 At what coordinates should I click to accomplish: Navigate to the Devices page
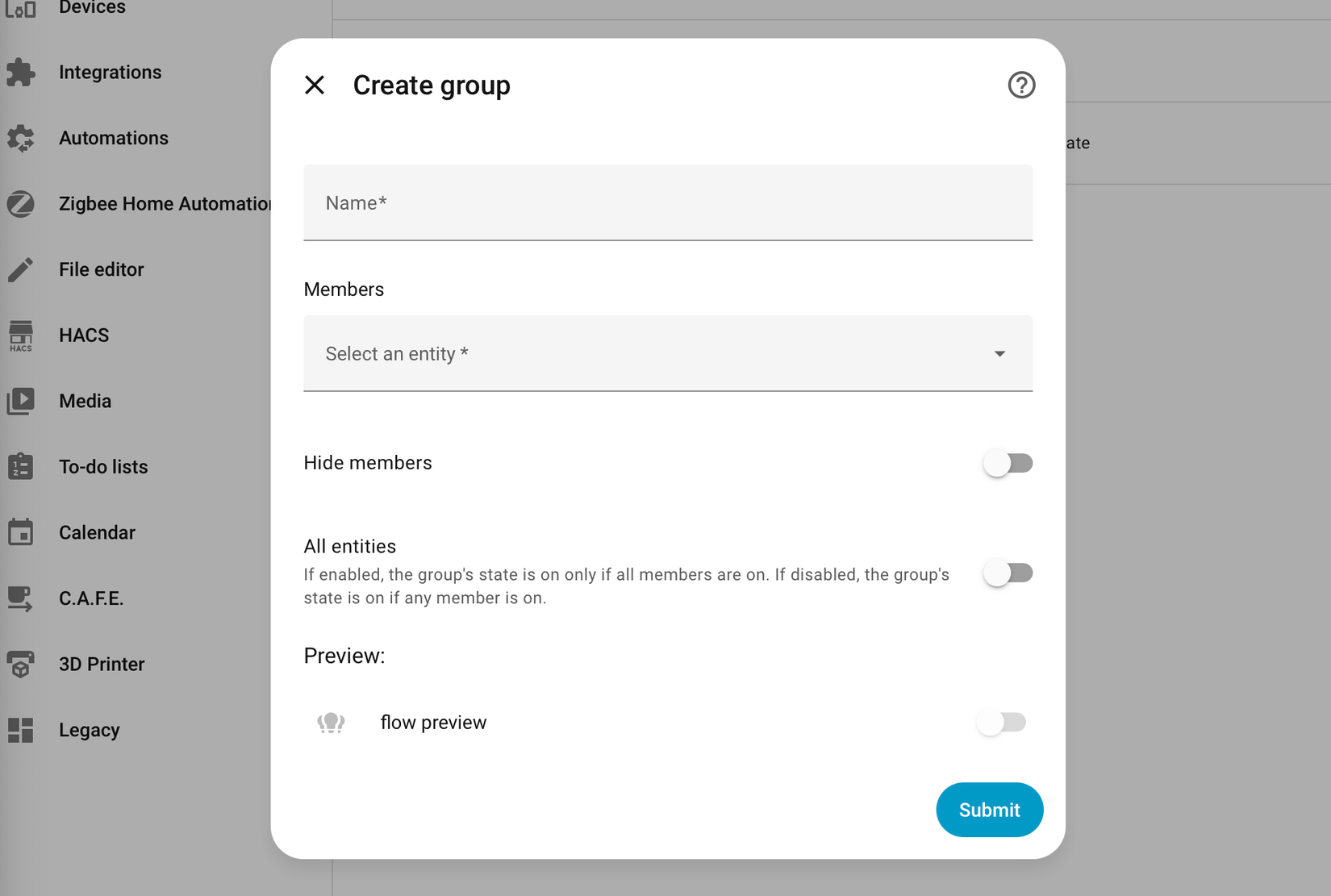pos(22,10)
